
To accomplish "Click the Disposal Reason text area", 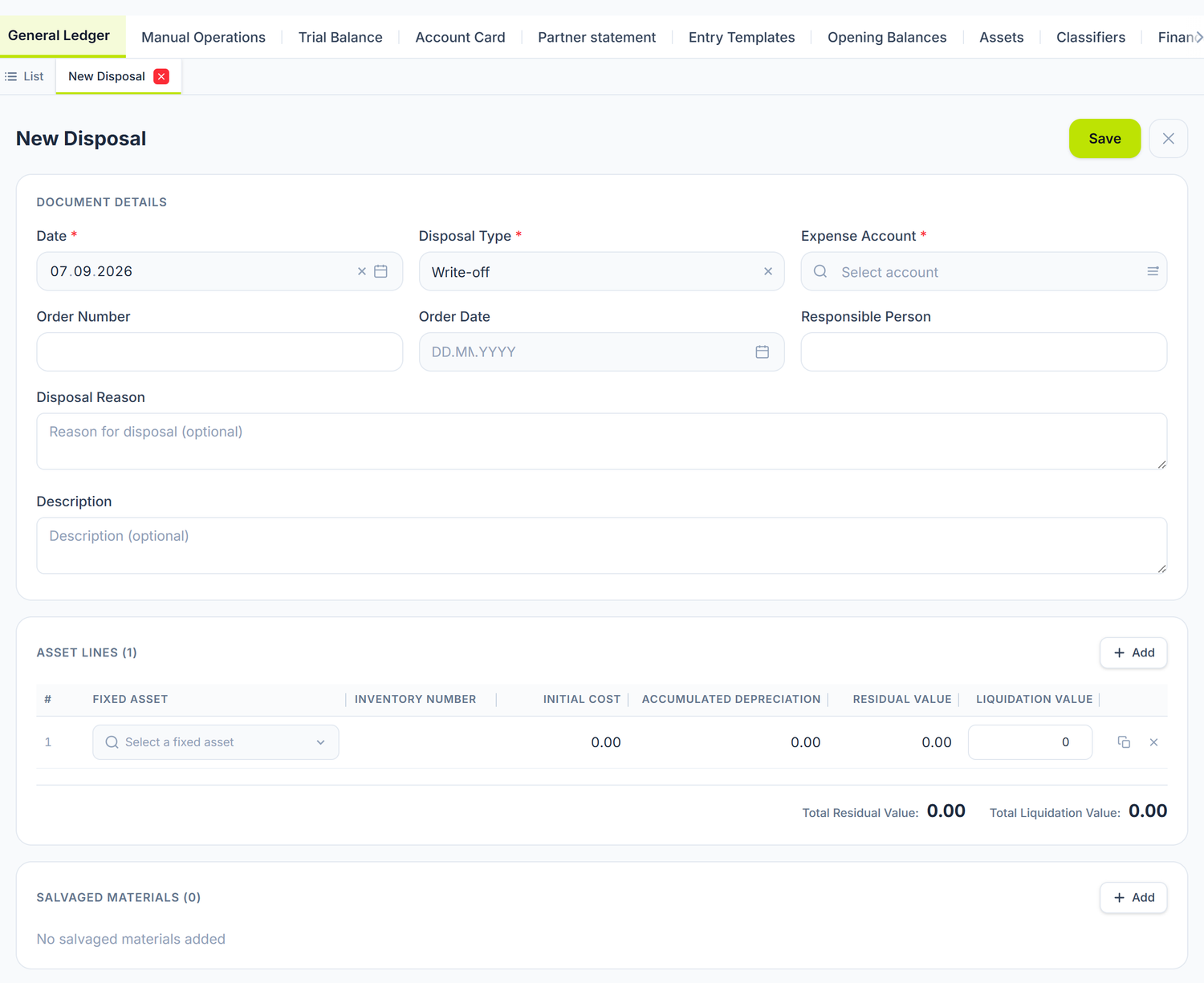I will (602, 441).
